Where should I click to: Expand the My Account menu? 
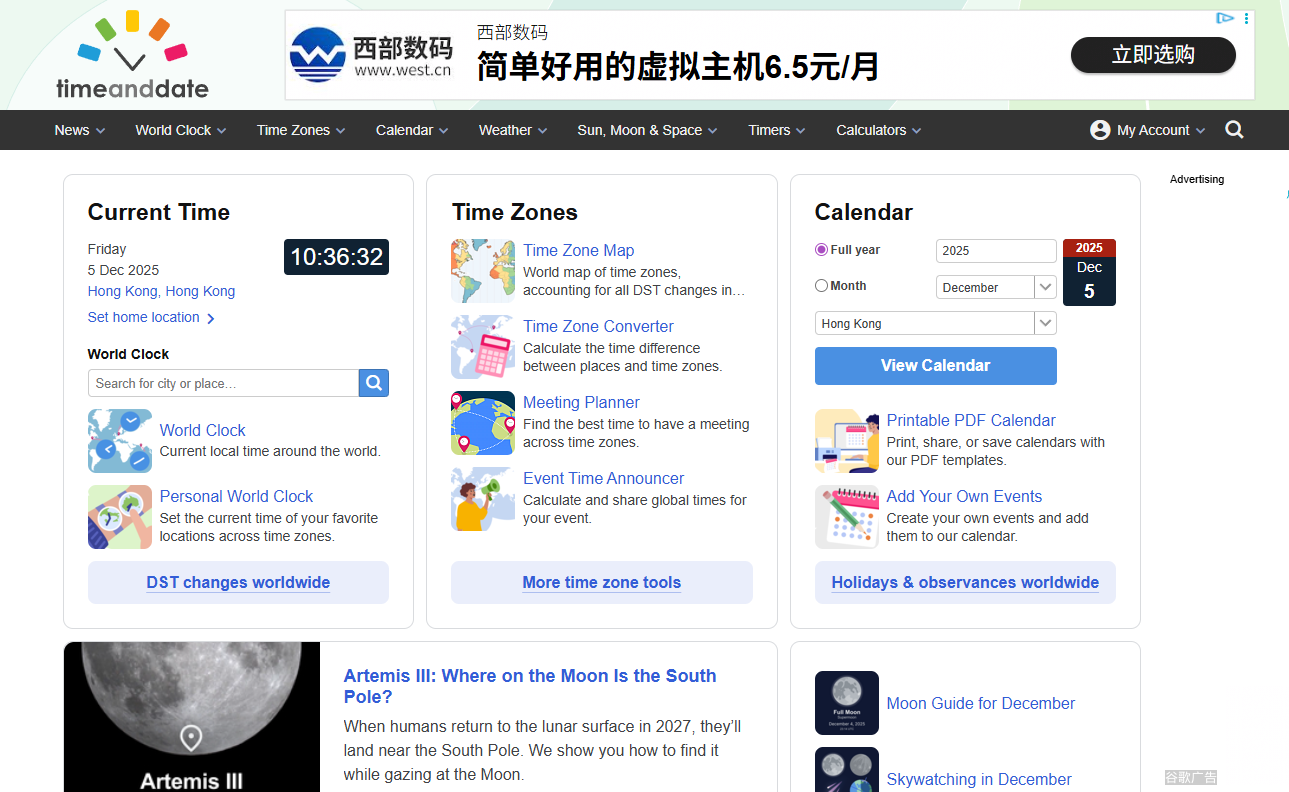click(x=1148, y=130)
